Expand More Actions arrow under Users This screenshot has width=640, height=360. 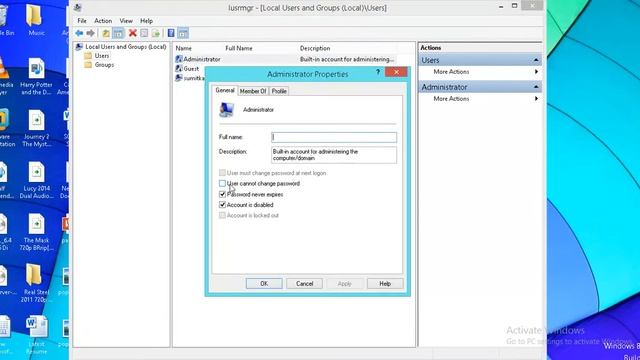[536, 71]
